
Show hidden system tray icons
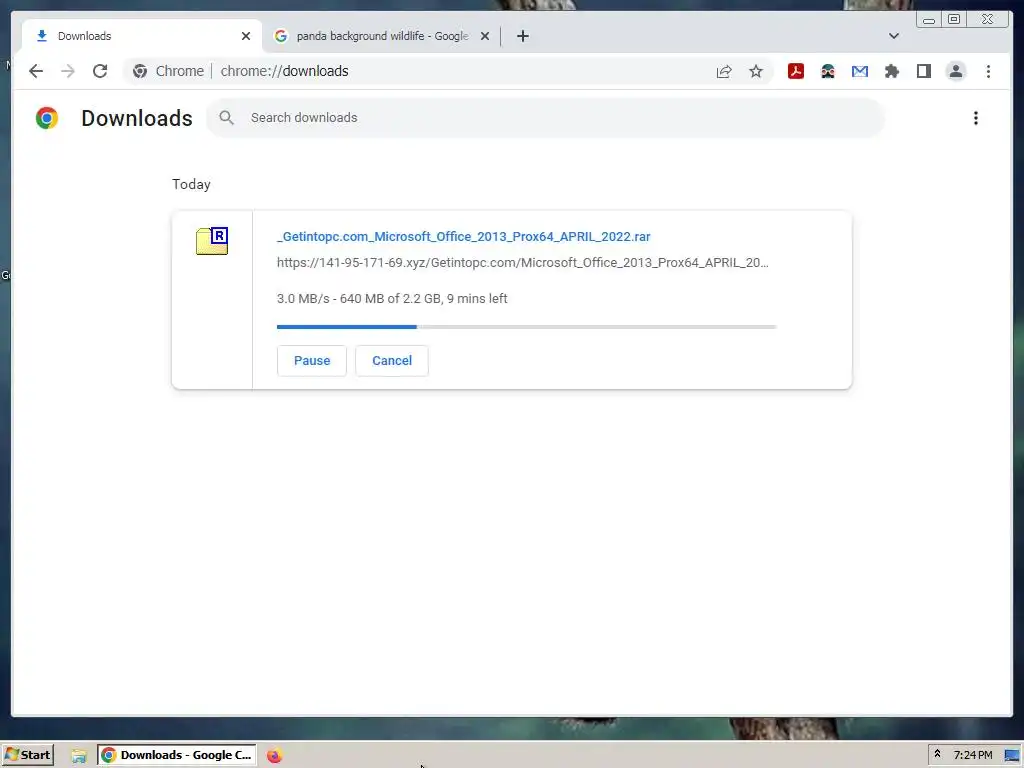[x=937, y=754]
